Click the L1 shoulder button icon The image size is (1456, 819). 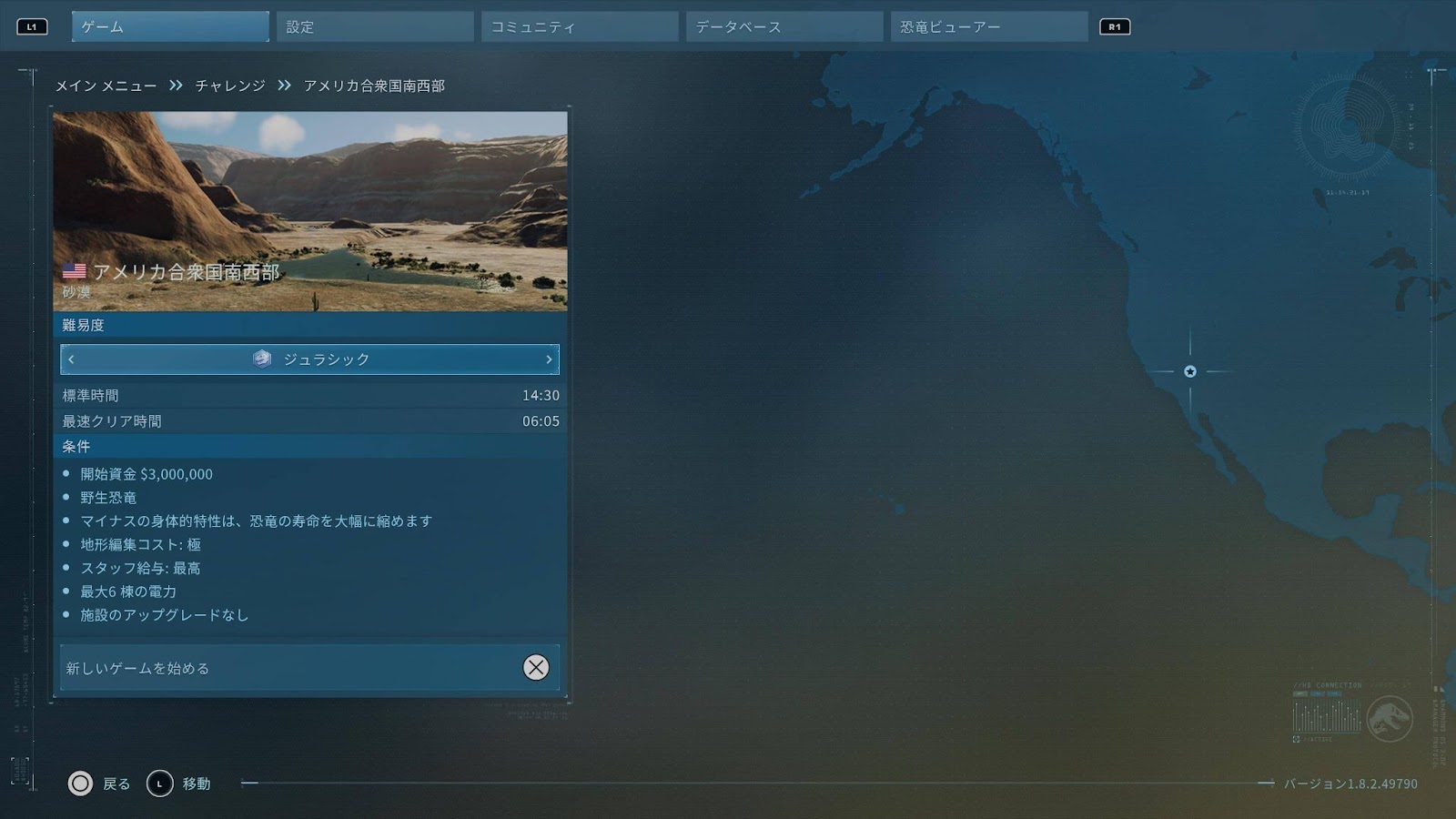tap(32, 27)
